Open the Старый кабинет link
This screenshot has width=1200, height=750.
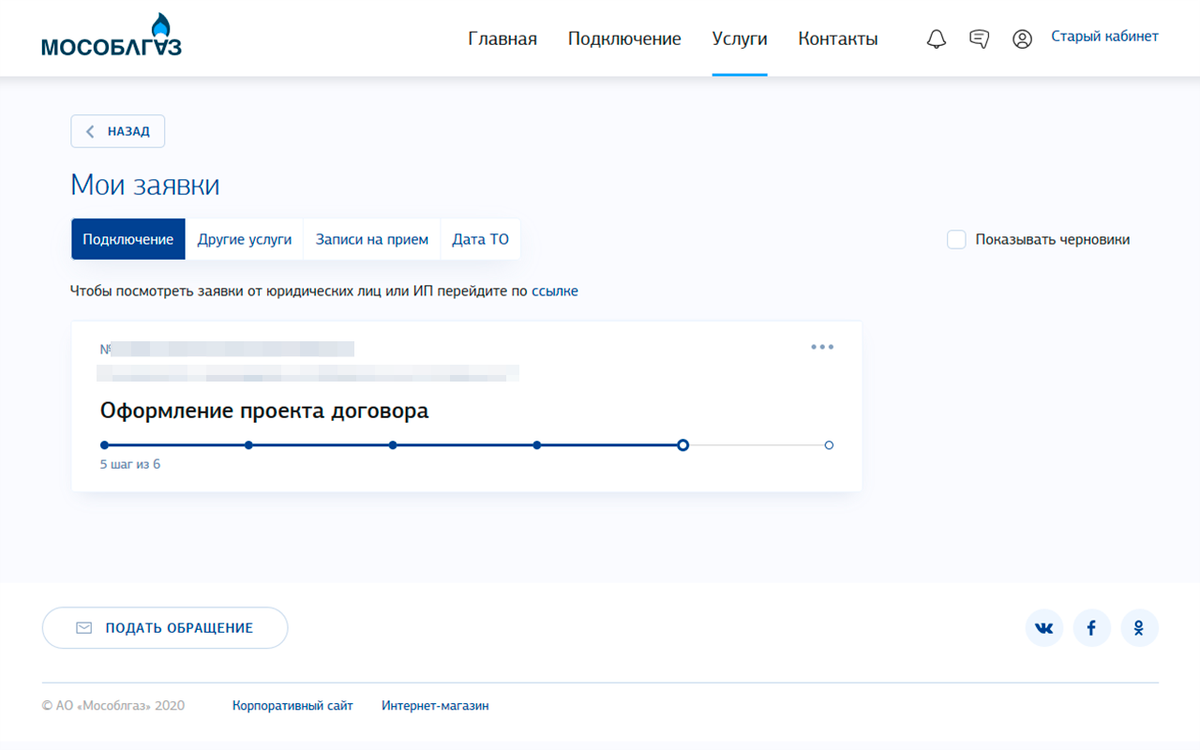1105,36
